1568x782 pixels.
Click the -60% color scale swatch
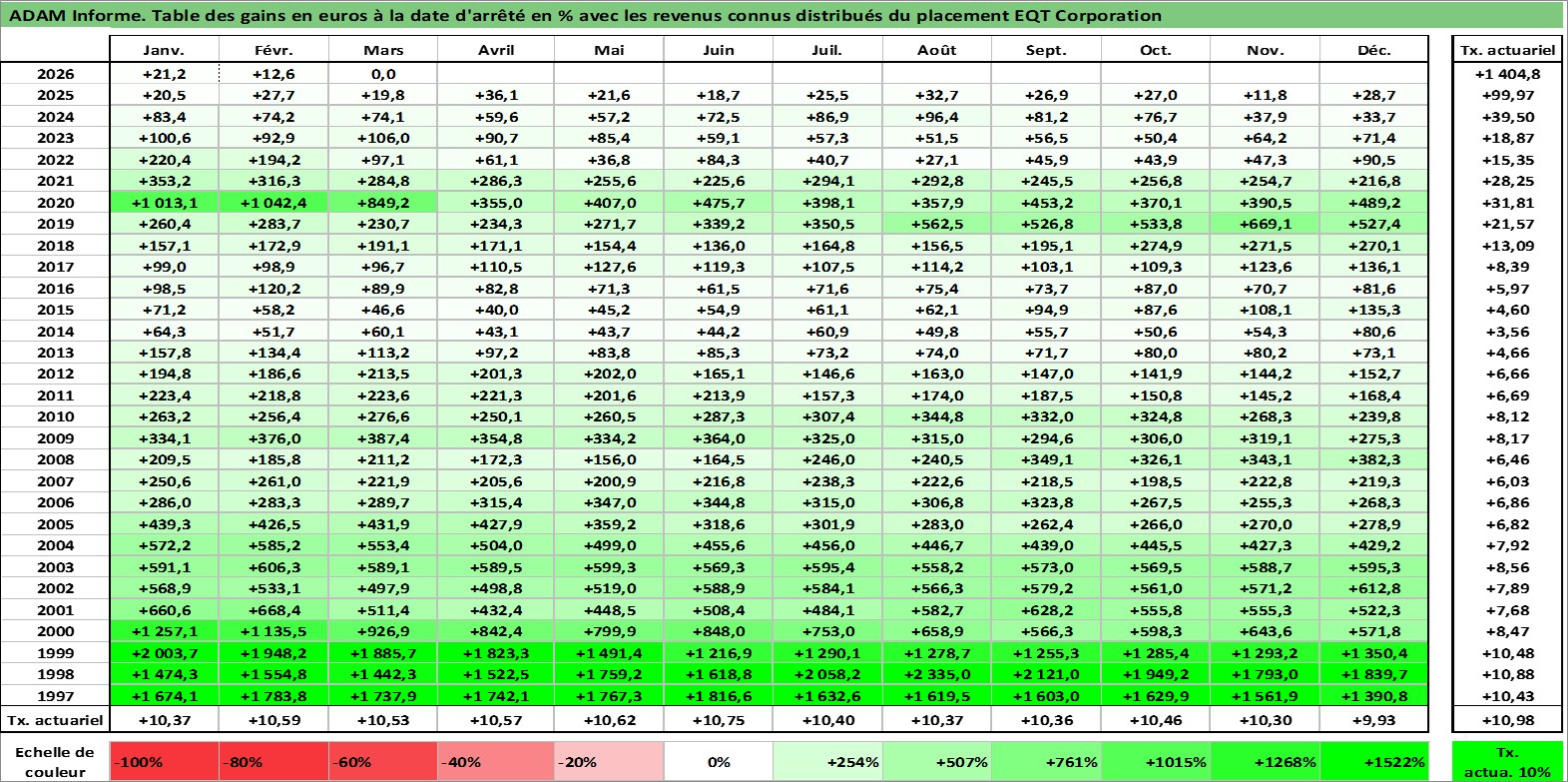tap(383, 761)
